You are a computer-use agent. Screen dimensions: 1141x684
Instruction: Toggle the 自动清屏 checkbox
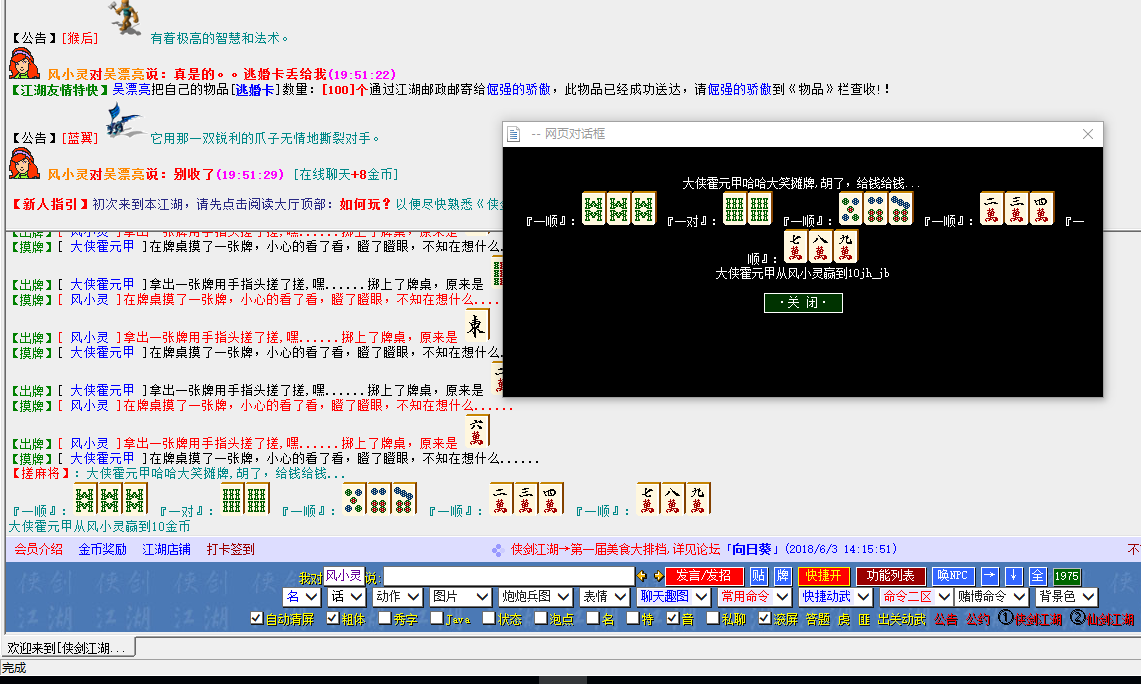pyautogui.click(x=256, y=618)
